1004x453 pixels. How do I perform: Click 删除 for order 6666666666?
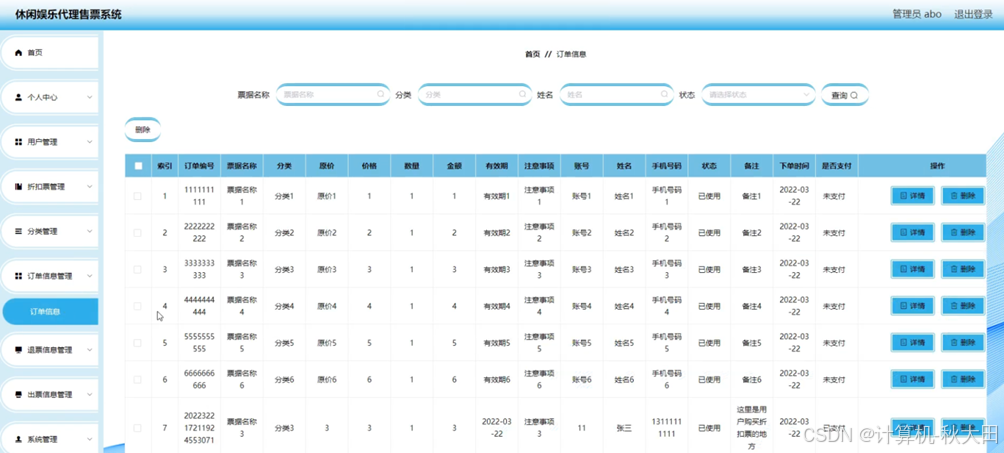tap(962, 379)
